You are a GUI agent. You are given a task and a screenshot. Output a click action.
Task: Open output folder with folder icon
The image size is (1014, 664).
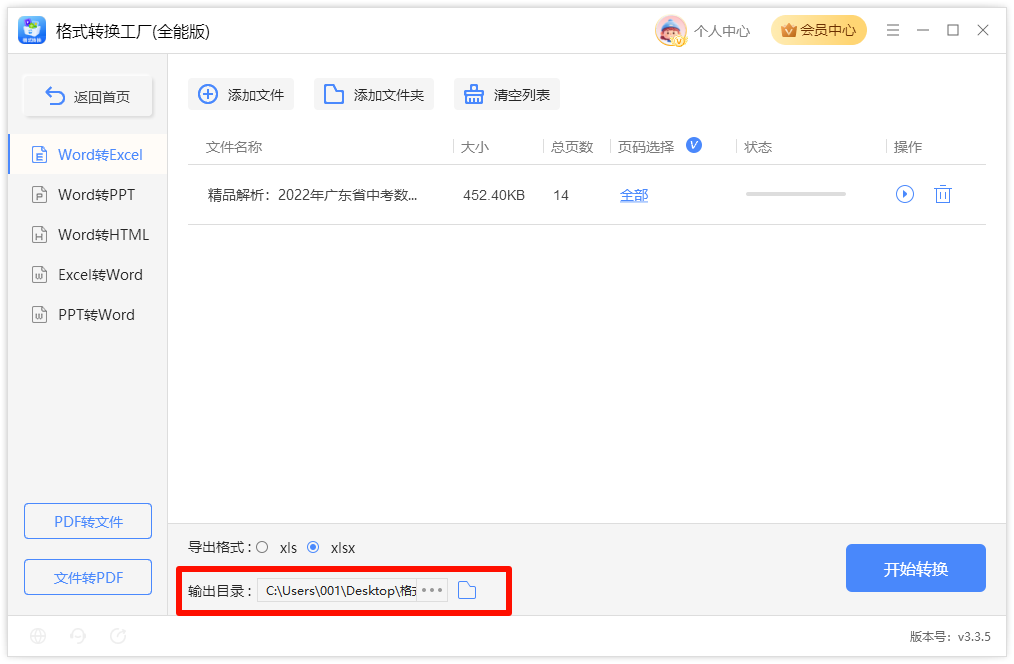(x=467, y=590)
